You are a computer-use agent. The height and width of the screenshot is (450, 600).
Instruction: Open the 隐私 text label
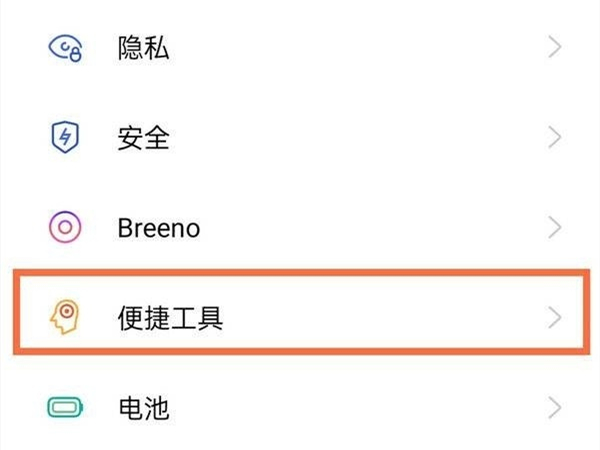142,48
